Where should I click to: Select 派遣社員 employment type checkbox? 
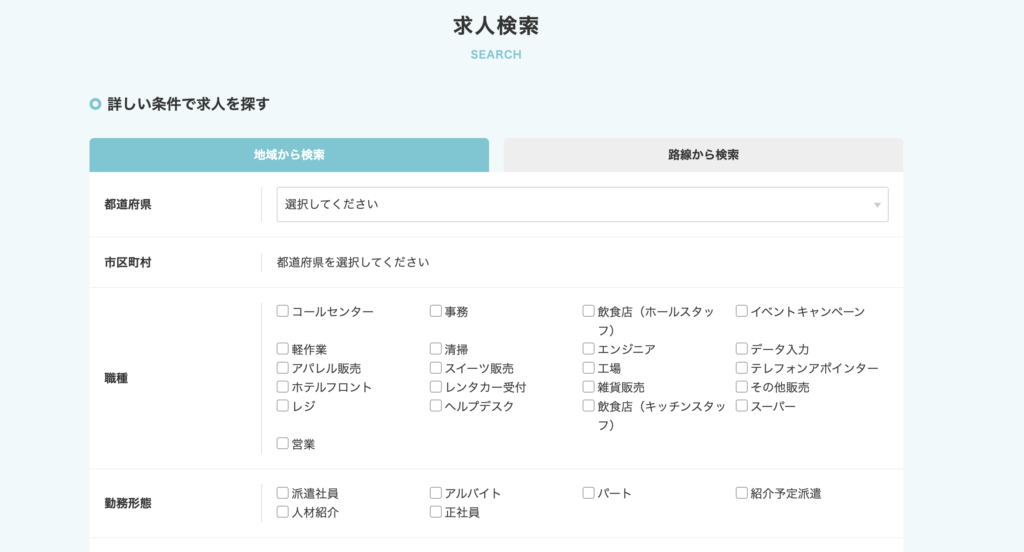click(283, 493)
